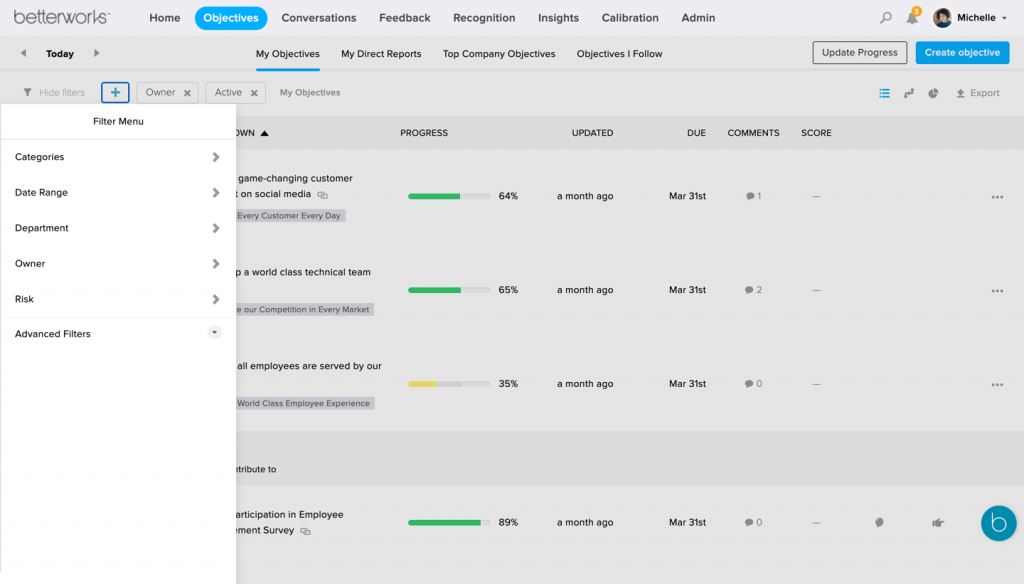Click the Create objective button

coord(962,52)
